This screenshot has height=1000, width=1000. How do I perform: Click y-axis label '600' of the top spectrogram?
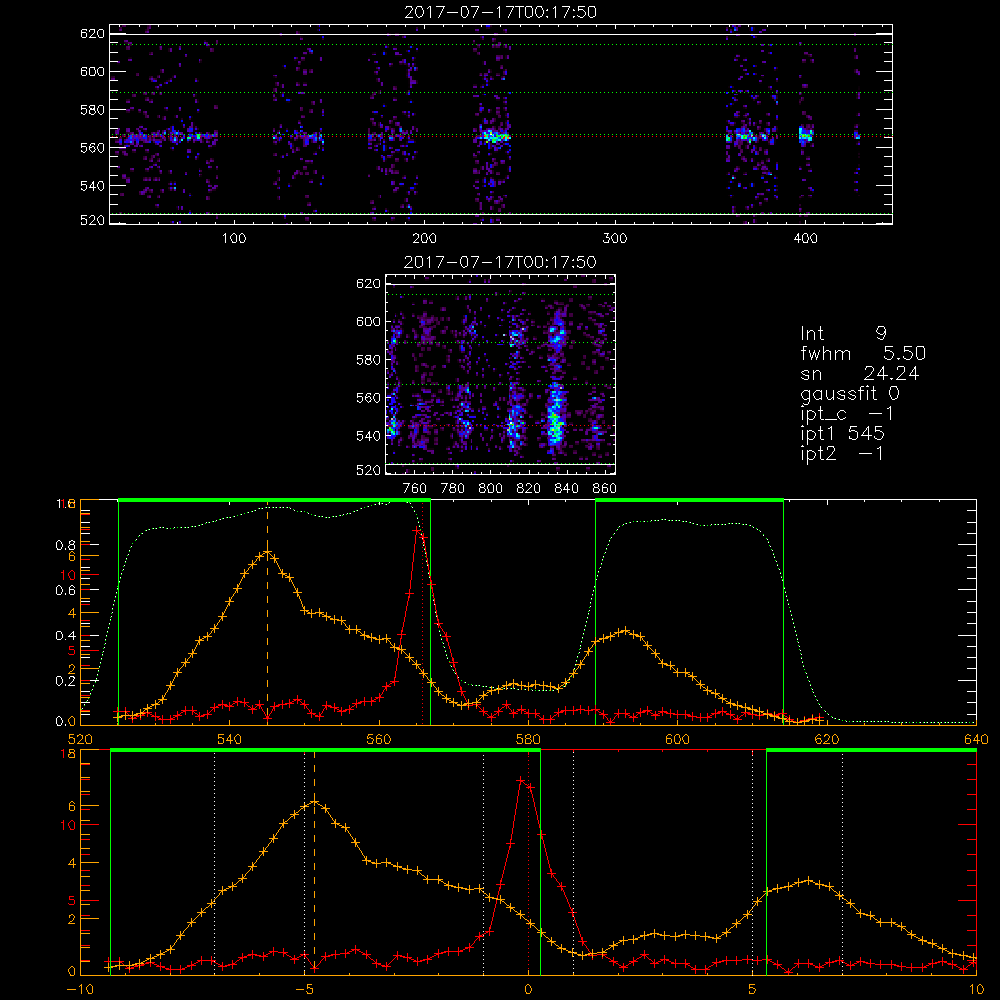(x=92, y=71)
